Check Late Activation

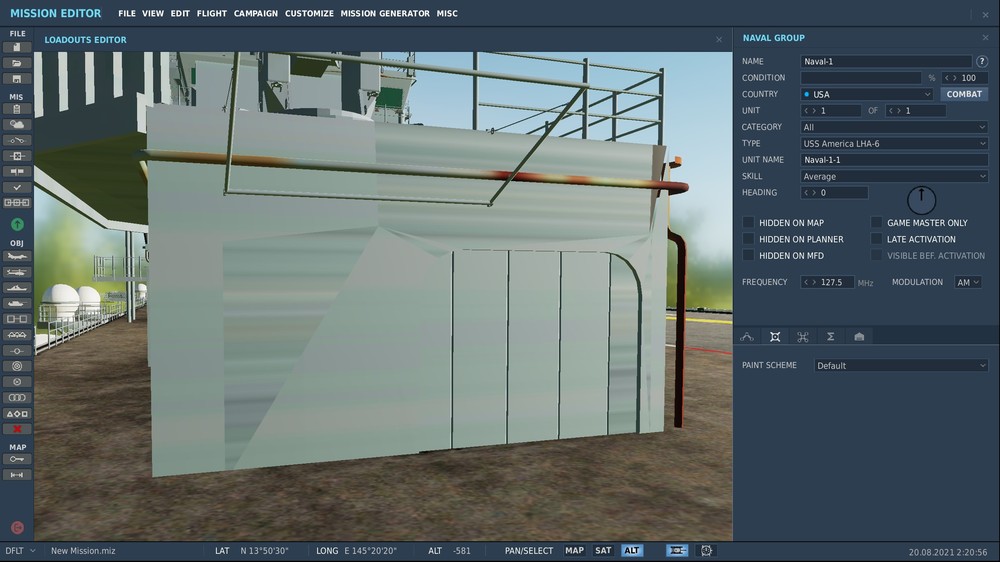876,239
